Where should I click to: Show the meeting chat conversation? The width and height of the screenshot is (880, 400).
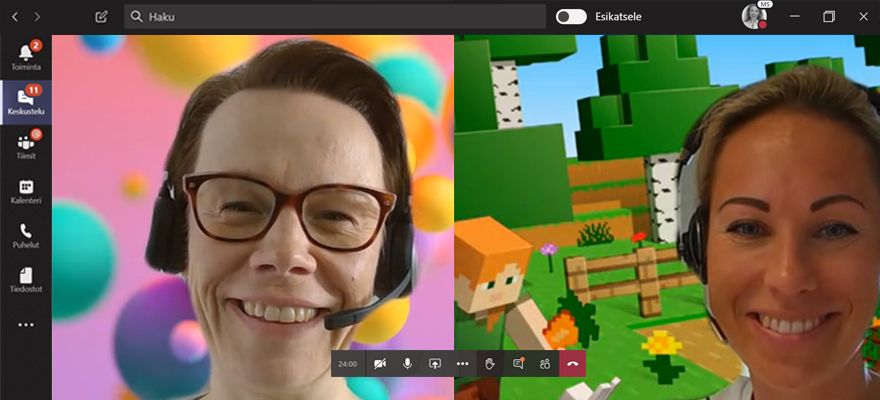pos(518,364)
